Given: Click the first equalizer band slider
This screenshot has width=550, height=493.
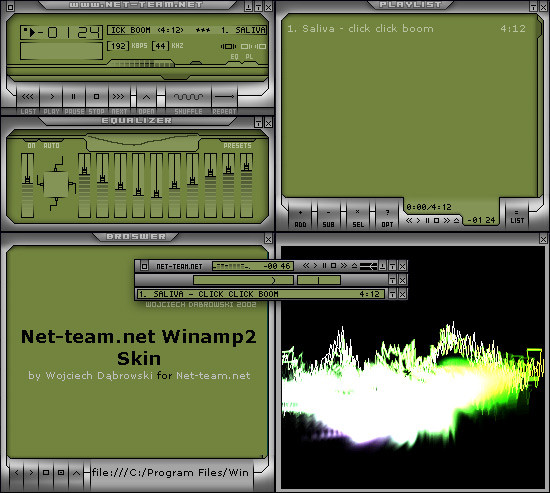Looking at the screenshot, I should [84, 185].
